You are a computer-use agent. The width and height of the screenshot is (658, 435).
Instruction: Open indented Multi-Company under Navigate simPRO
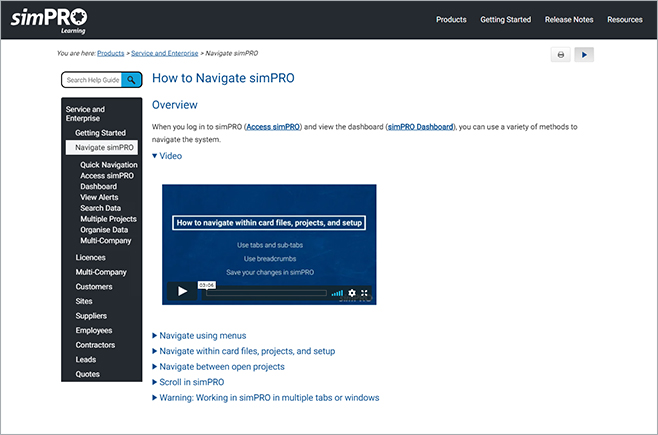coord(106,241)
